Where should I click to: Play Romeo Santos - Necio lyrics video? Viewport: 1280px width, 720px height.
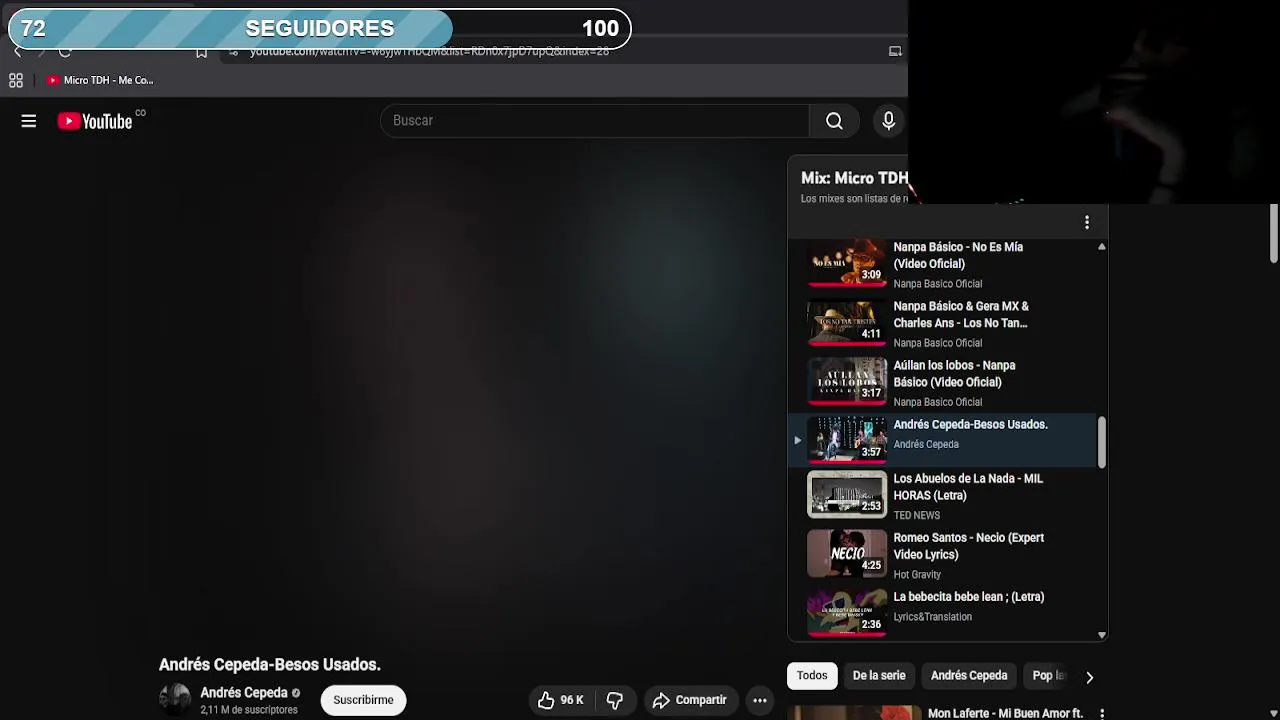tap(968, 546)
